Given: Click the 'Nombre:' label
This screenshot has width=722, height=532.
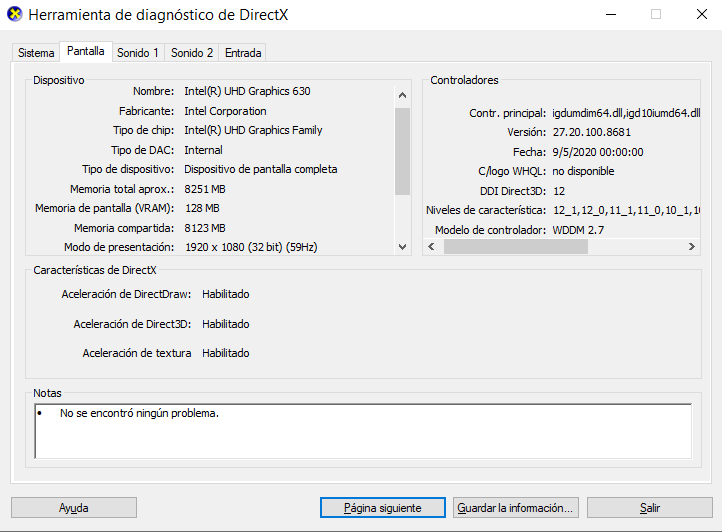Looking at the screenshot, I should click(x=153, y=91).
